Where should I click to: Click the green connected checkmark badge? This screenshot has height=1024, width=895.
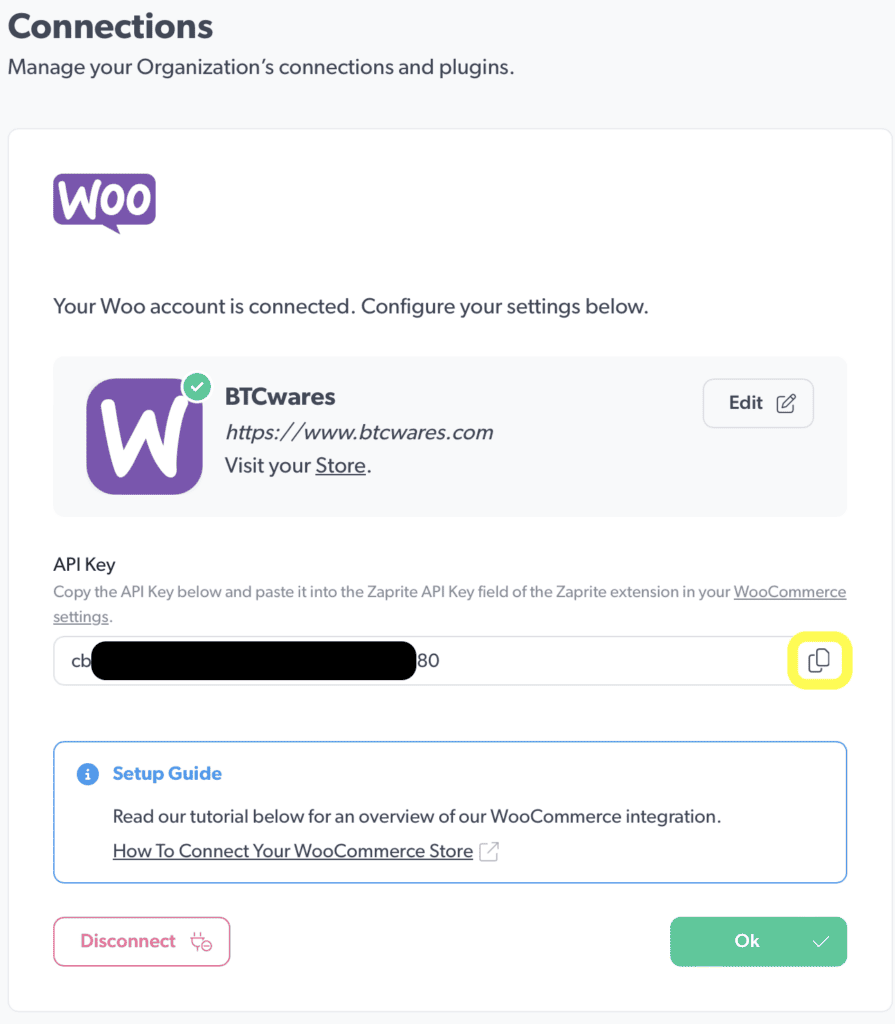(x=197, y=387)
